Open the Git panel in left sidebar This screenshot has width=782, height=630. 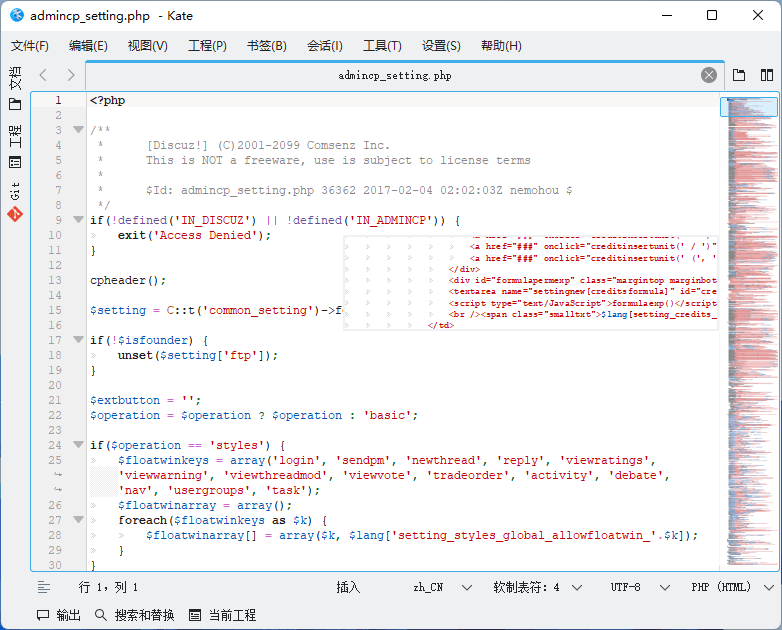click(15, 200)
